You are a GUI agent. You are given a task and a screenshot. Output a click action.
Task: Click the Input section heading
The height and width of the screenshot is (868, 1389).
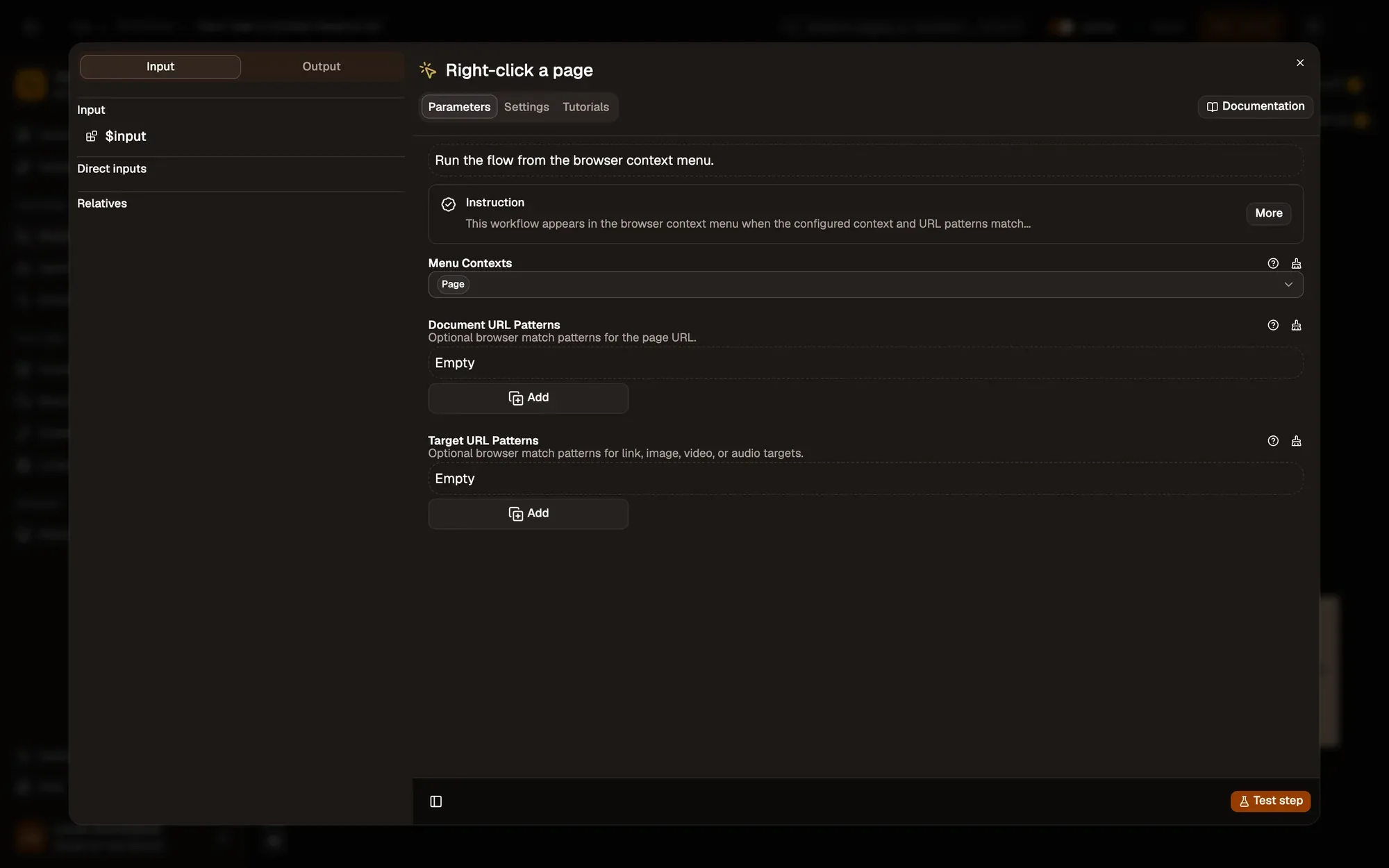tap(91, 110)
